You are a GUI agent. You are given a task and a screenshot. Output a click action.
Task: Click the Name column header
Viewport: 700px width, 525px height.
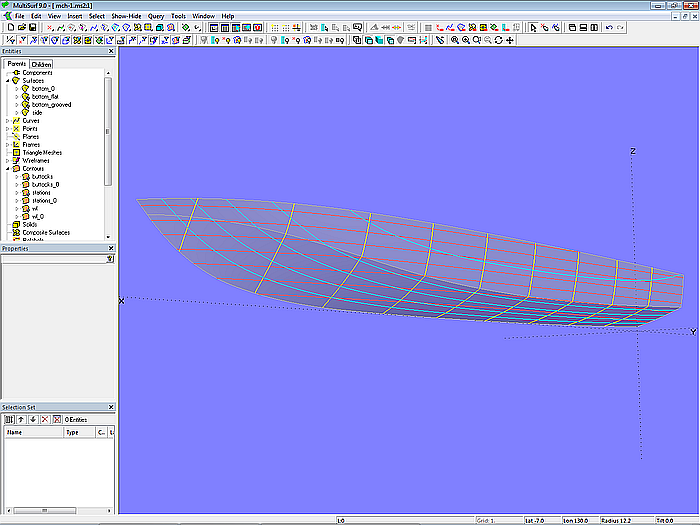pyautogui.click(x=15, y=432)
